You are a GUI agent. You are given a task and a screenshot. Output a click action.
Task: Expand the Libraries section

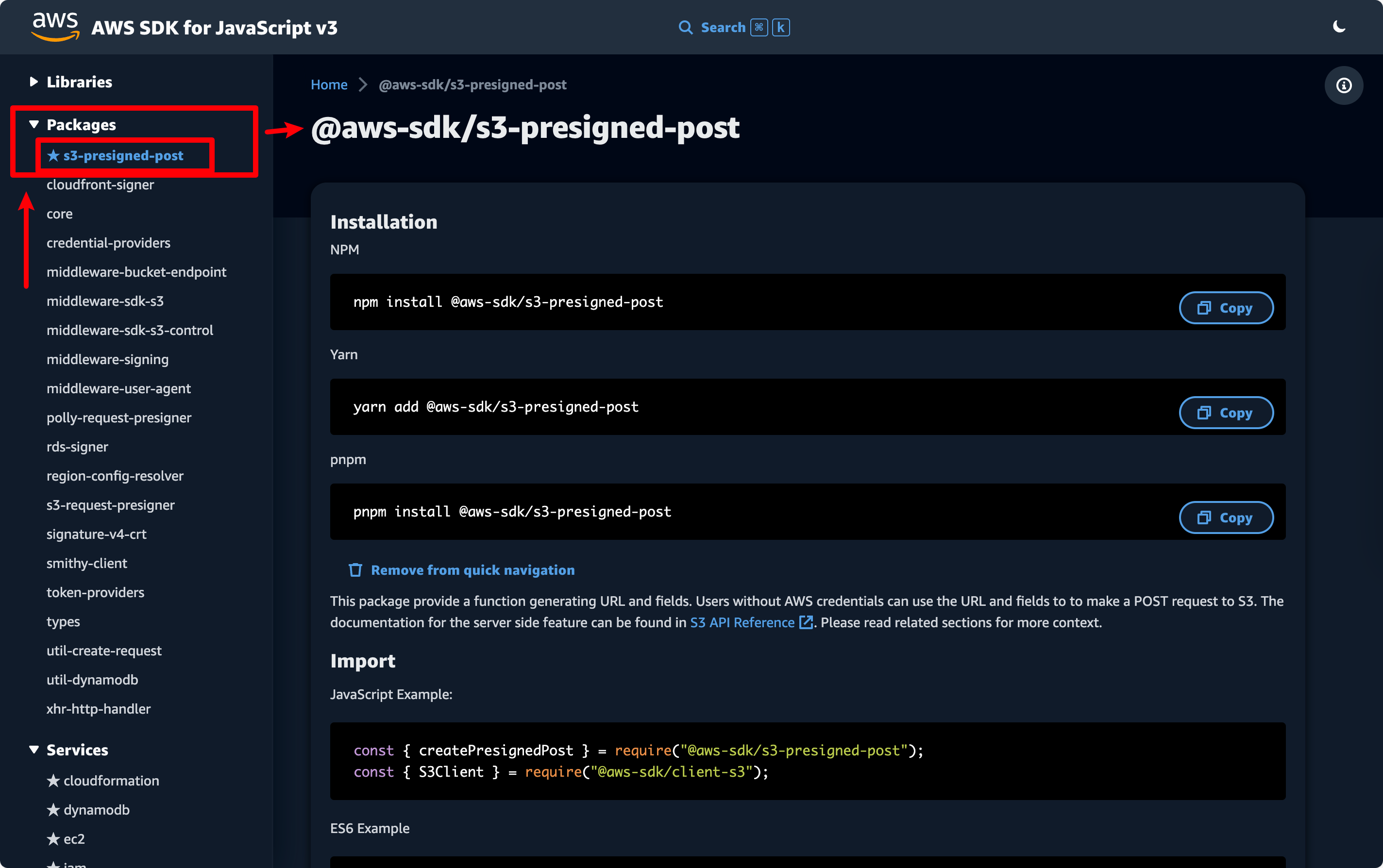pyautogui.click(x=34, y=82)
